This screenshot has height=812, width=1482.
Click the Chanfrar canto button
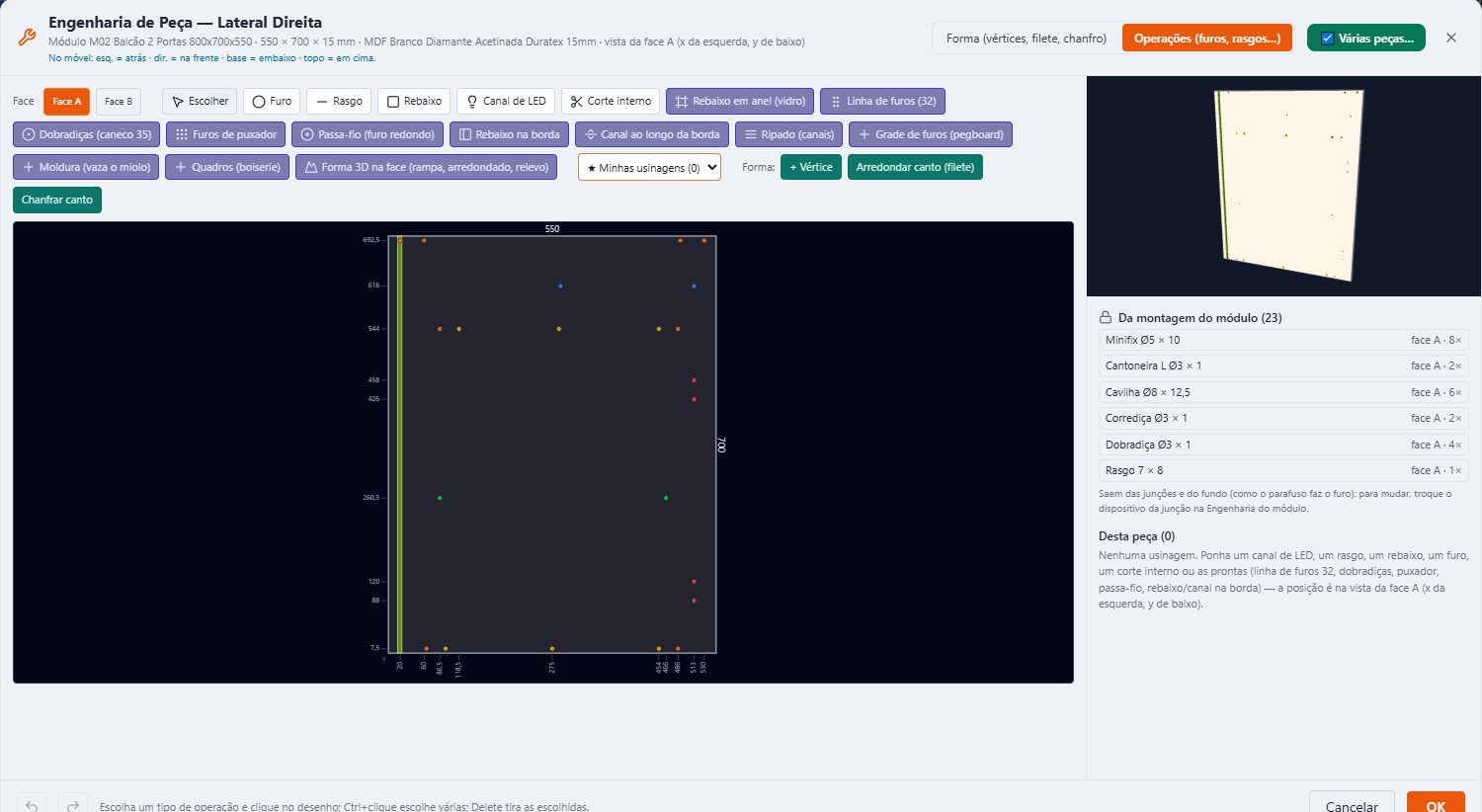click(x=57, y=200)
